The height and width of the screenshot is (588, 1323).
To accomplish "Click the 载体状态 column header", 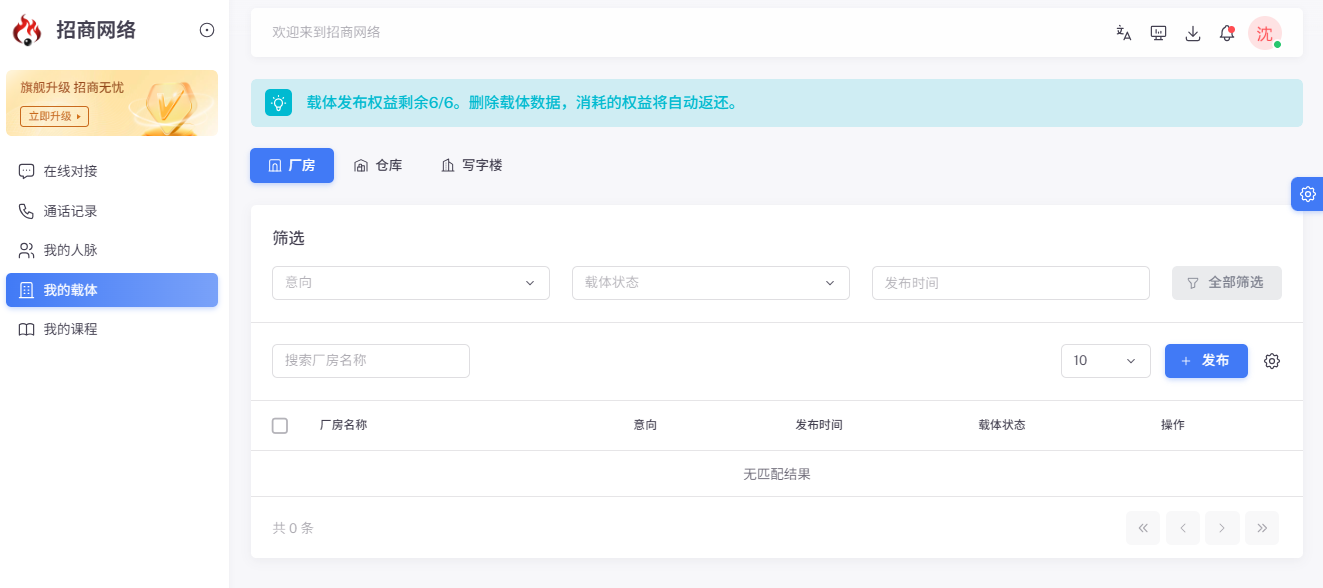I will 1002,425.
